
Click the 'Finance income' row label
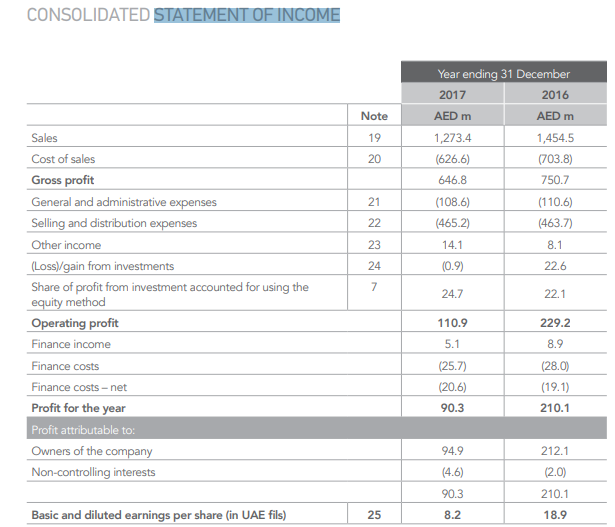click(x=71, y=344)
